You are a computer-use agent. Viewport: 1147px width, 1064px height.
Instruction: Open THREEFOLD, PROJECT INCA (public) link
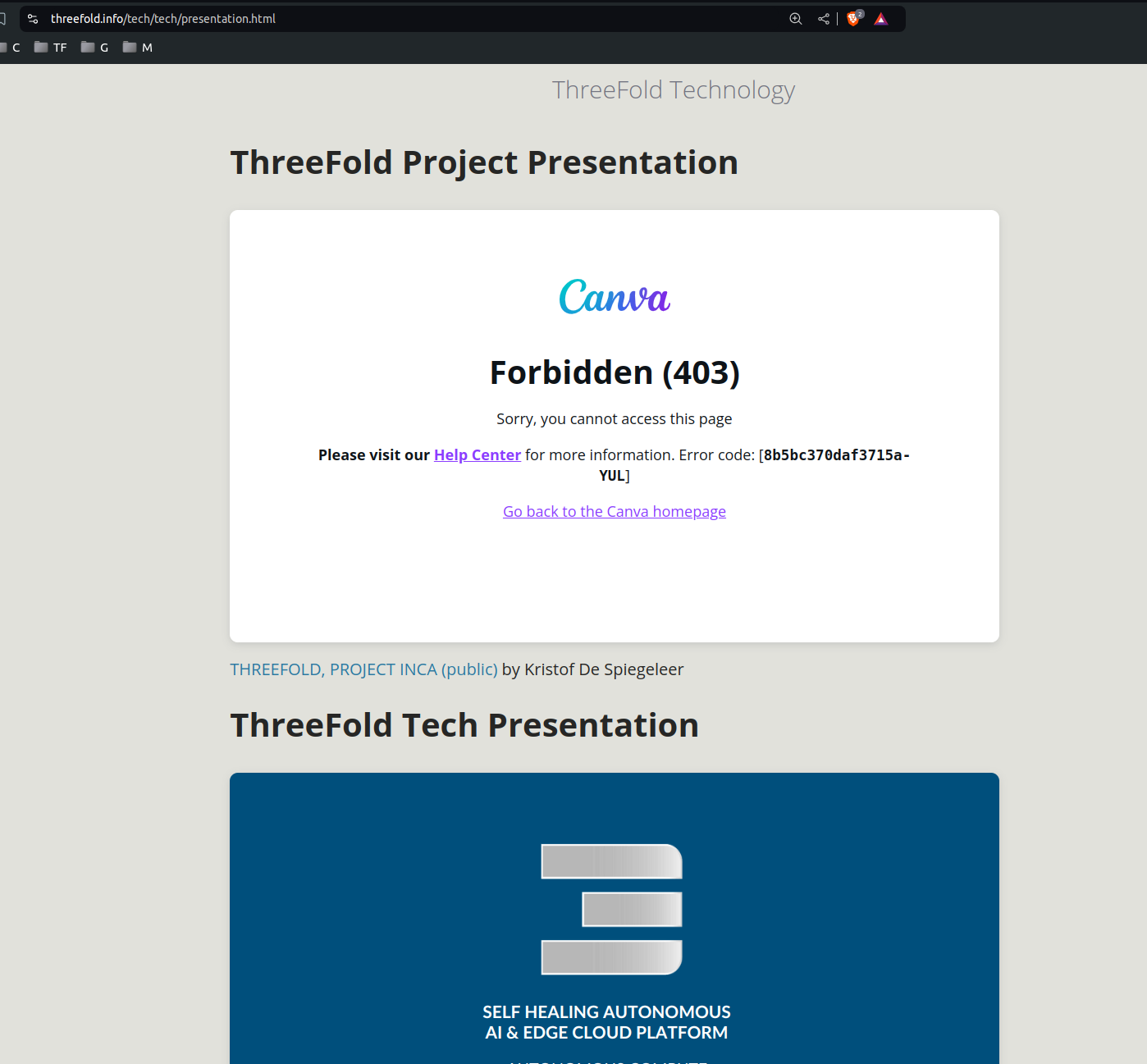coord(363,669)
